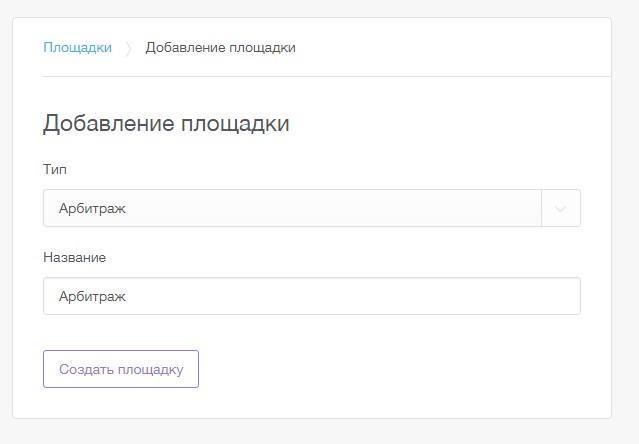Open the Тип dropdown select box

pos(290,209)
